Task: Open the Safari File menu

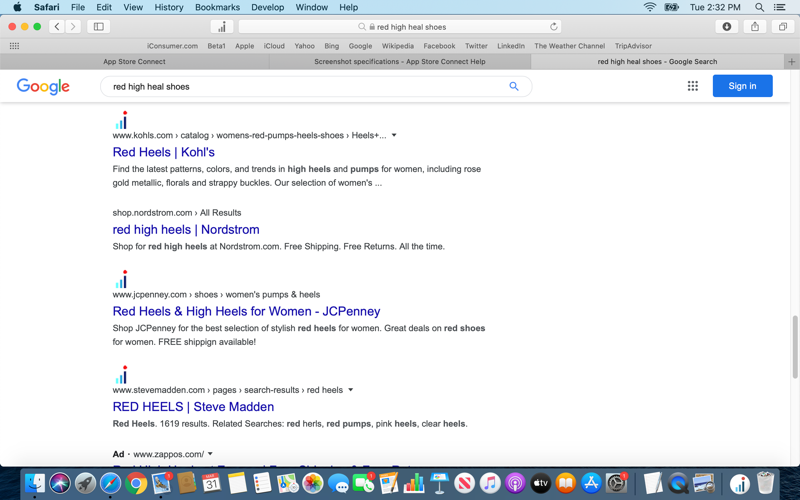Action: click(x=78, y=7)
